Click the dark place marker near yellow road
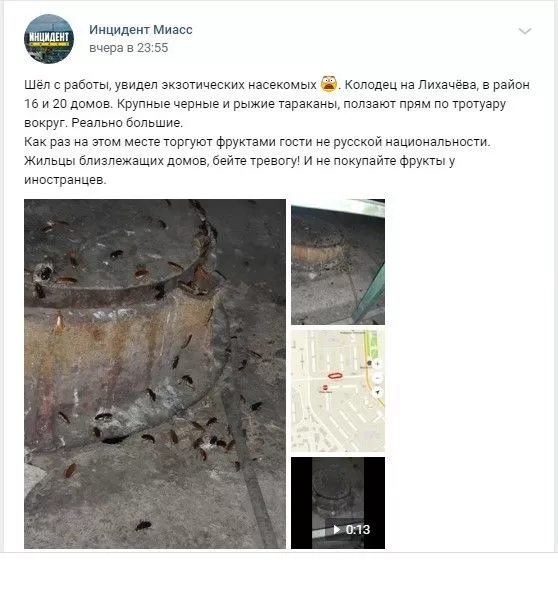This screenshot has height=597, width=558. (369, 363)
